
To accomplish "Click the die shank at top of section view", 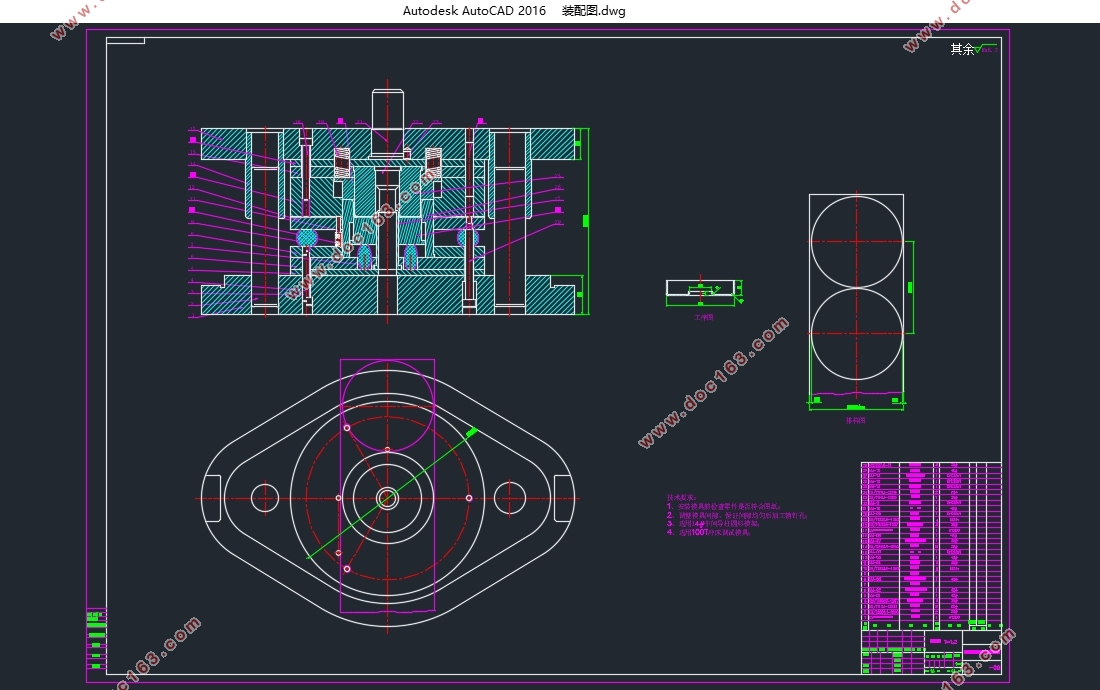I will click(387, 108).
